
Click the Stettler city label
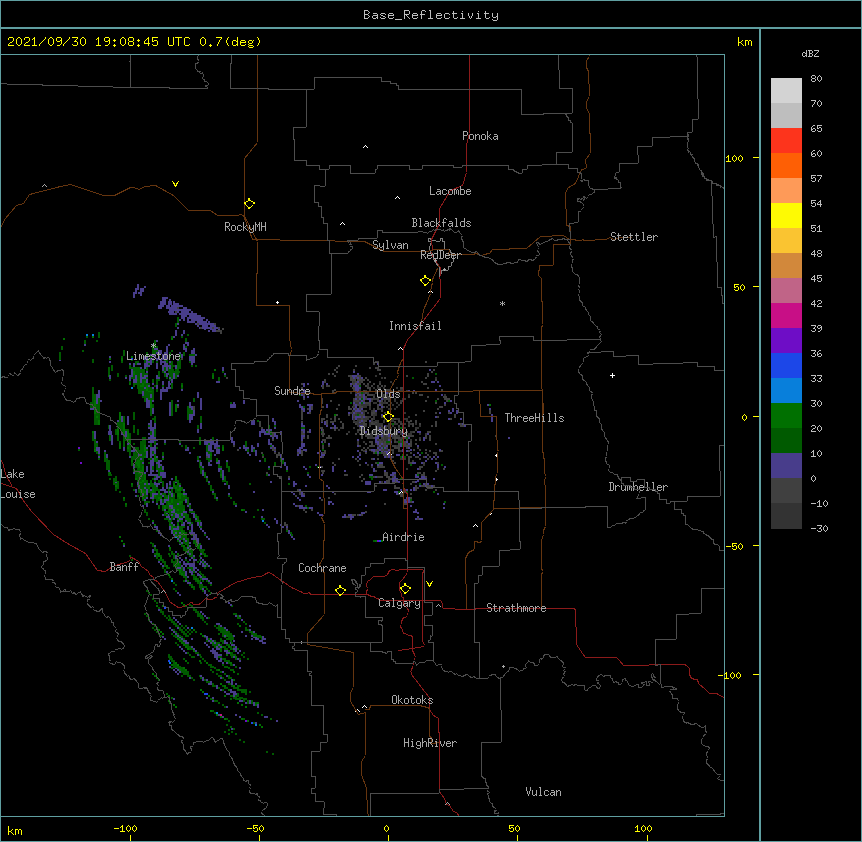[634, 237]
